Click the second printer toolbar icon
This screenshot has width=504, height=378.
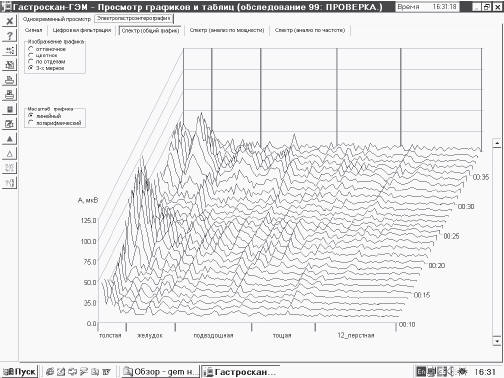click(x=10, y=95)
